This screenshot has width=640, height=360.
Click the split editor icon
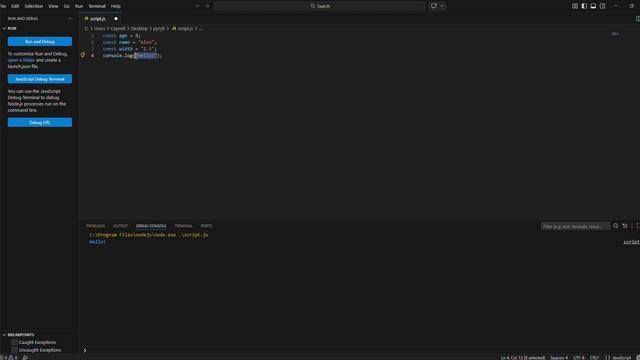point(638,19)
